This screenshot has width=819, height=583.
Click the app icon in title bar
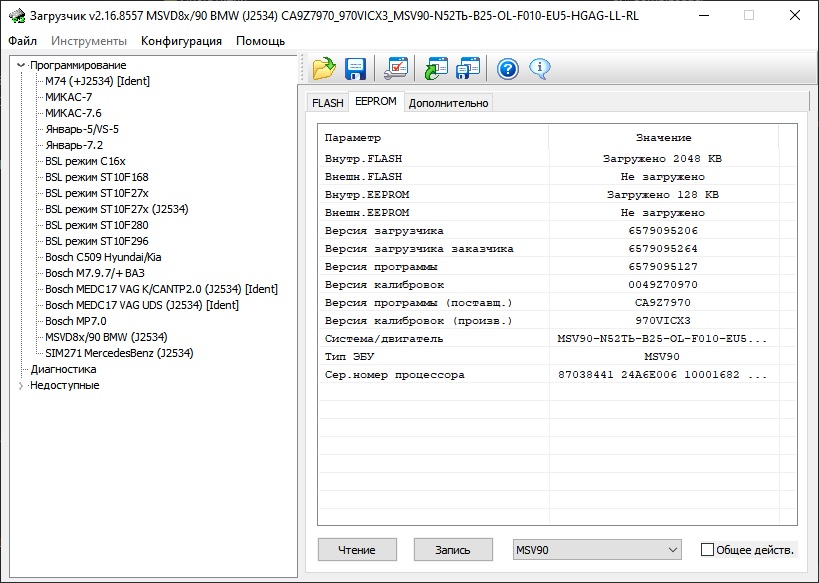17,15
